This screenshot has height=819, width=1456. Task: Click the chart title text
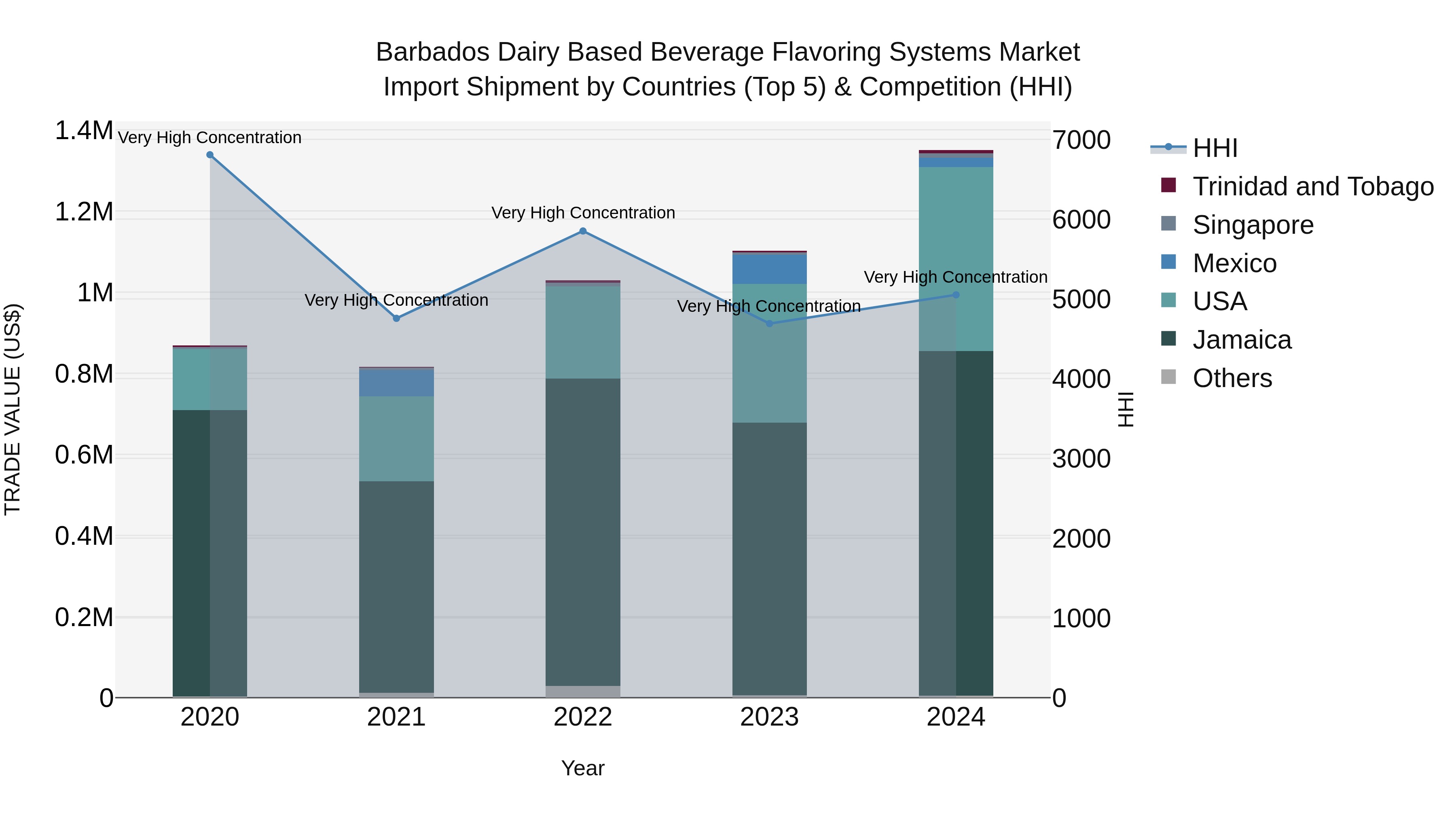[x=728, y=69]
